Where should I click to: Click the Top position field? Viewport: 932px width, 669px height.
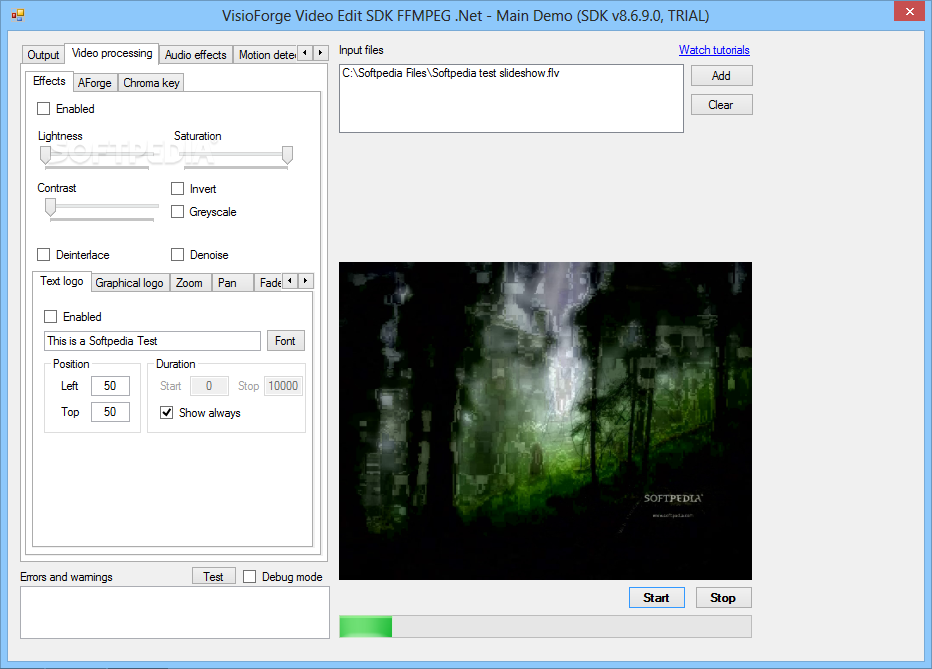coord(110,412)
